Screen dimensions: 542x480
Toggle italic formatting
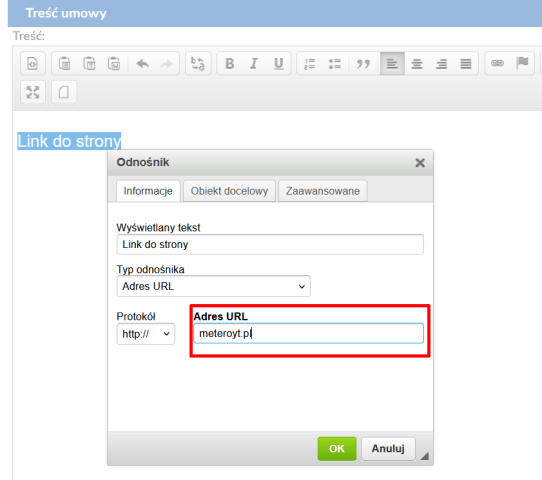(x=254, y=64)
